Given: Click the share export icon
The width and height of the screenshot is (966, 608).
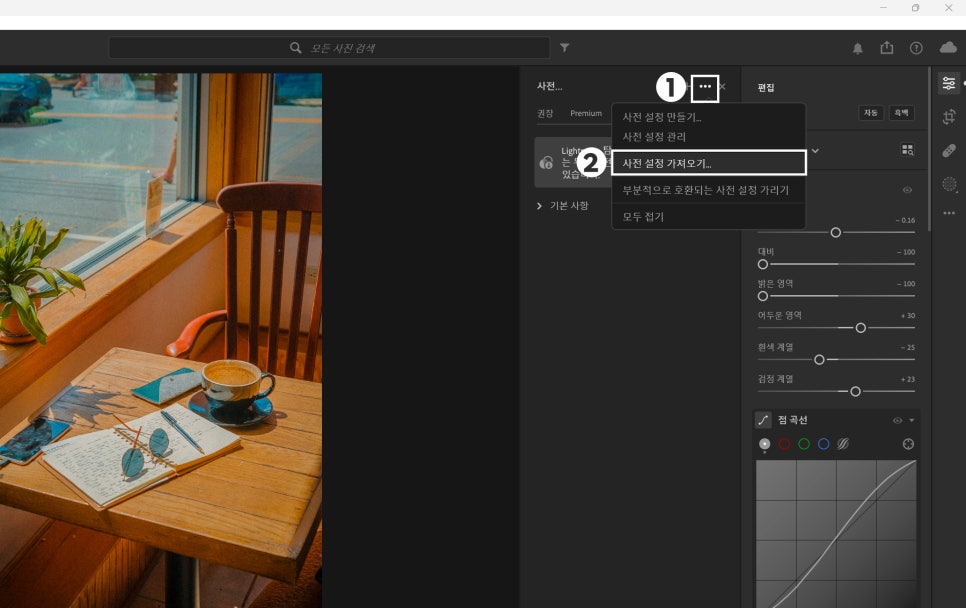Looking at the screenshot, I should click(x=886, y=48).
